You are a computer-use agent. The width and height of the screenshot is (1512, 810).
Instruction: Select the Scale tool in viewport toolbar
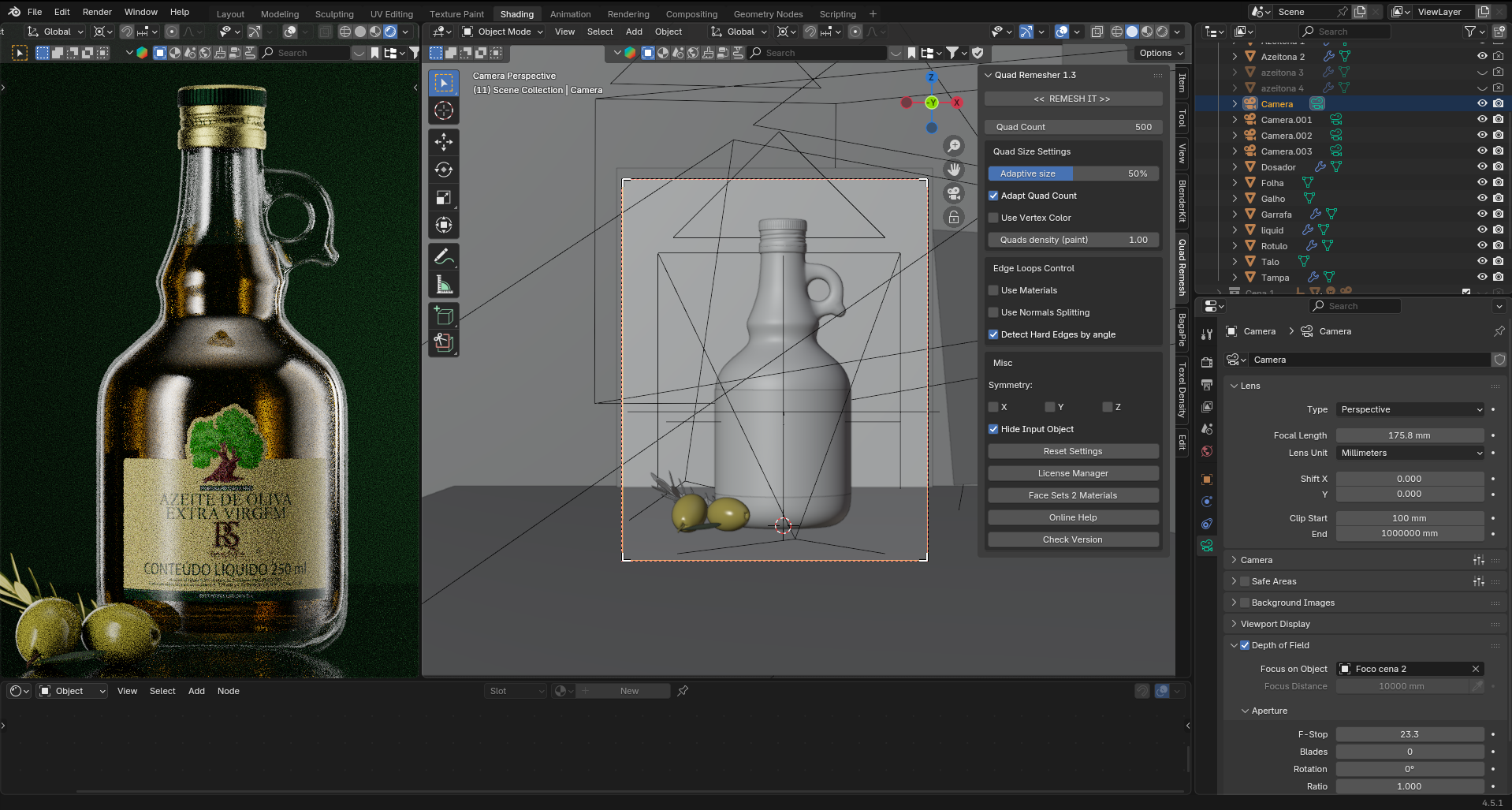tap(444, 197)
